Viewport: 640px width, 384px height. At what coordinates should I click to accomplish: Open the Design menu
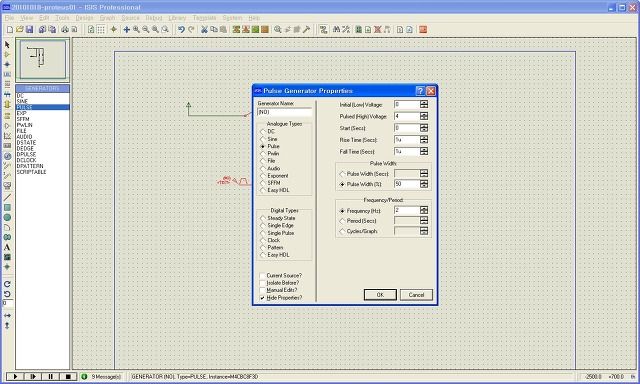coord(84,18)
